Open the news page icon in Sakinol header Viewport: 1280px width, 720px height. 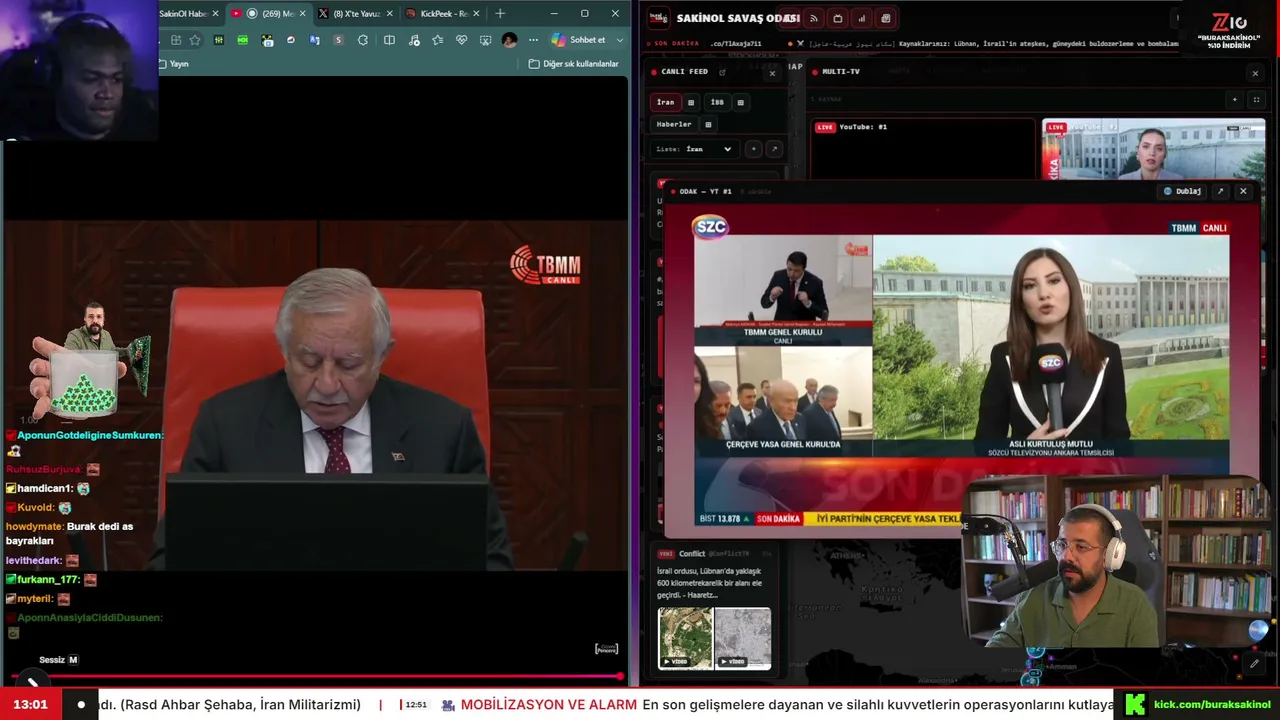coord(886,18)
